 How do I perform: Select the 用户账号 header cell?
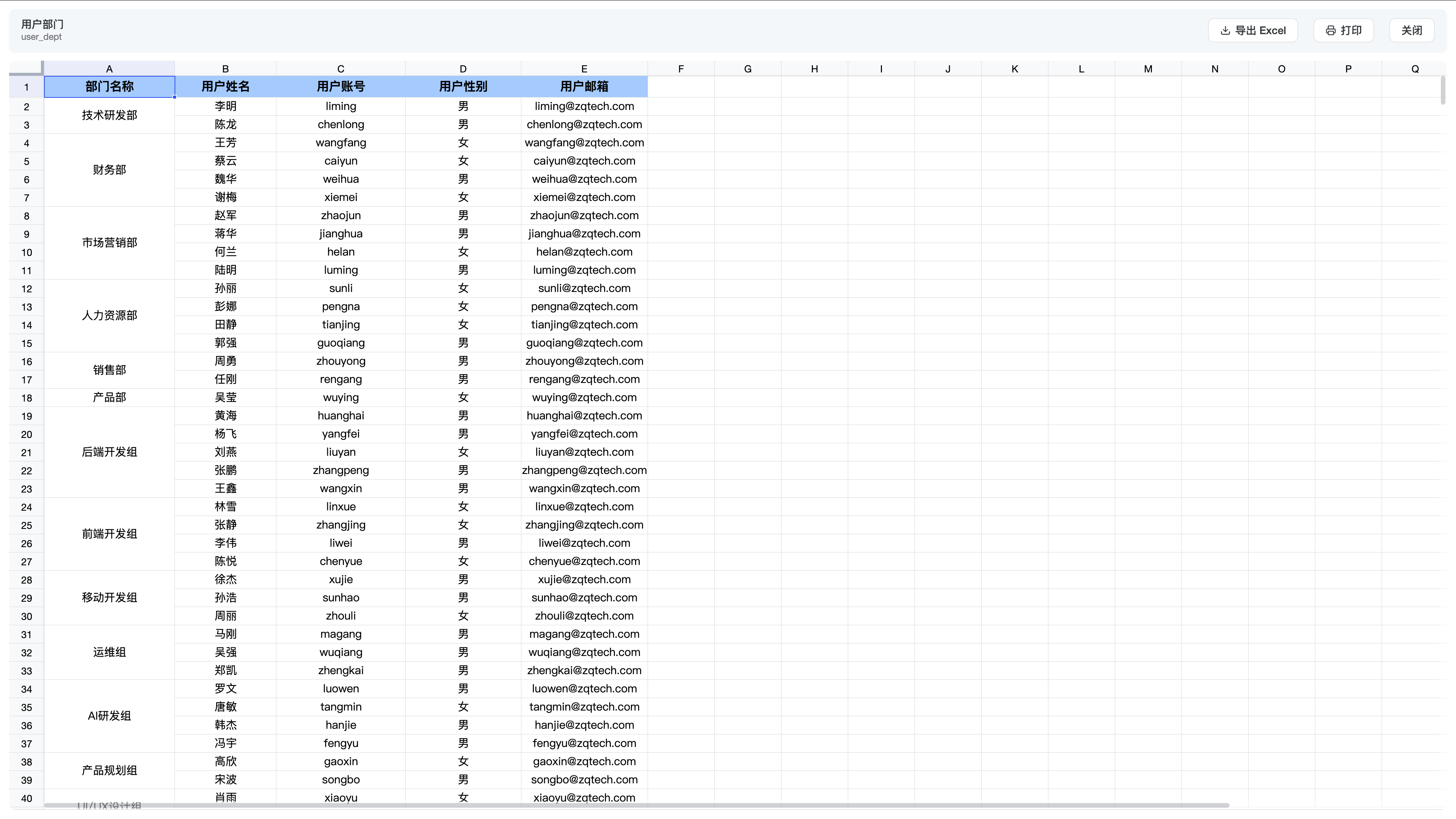point(341,86)
